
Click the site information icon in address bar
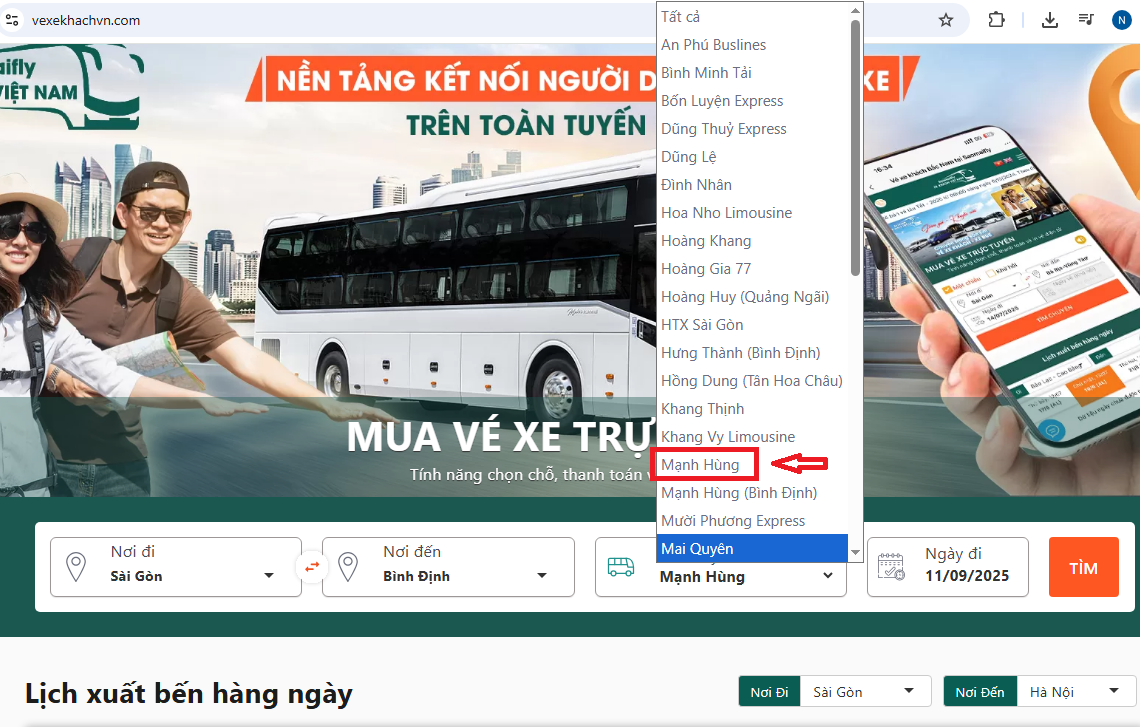coord(13,20)
